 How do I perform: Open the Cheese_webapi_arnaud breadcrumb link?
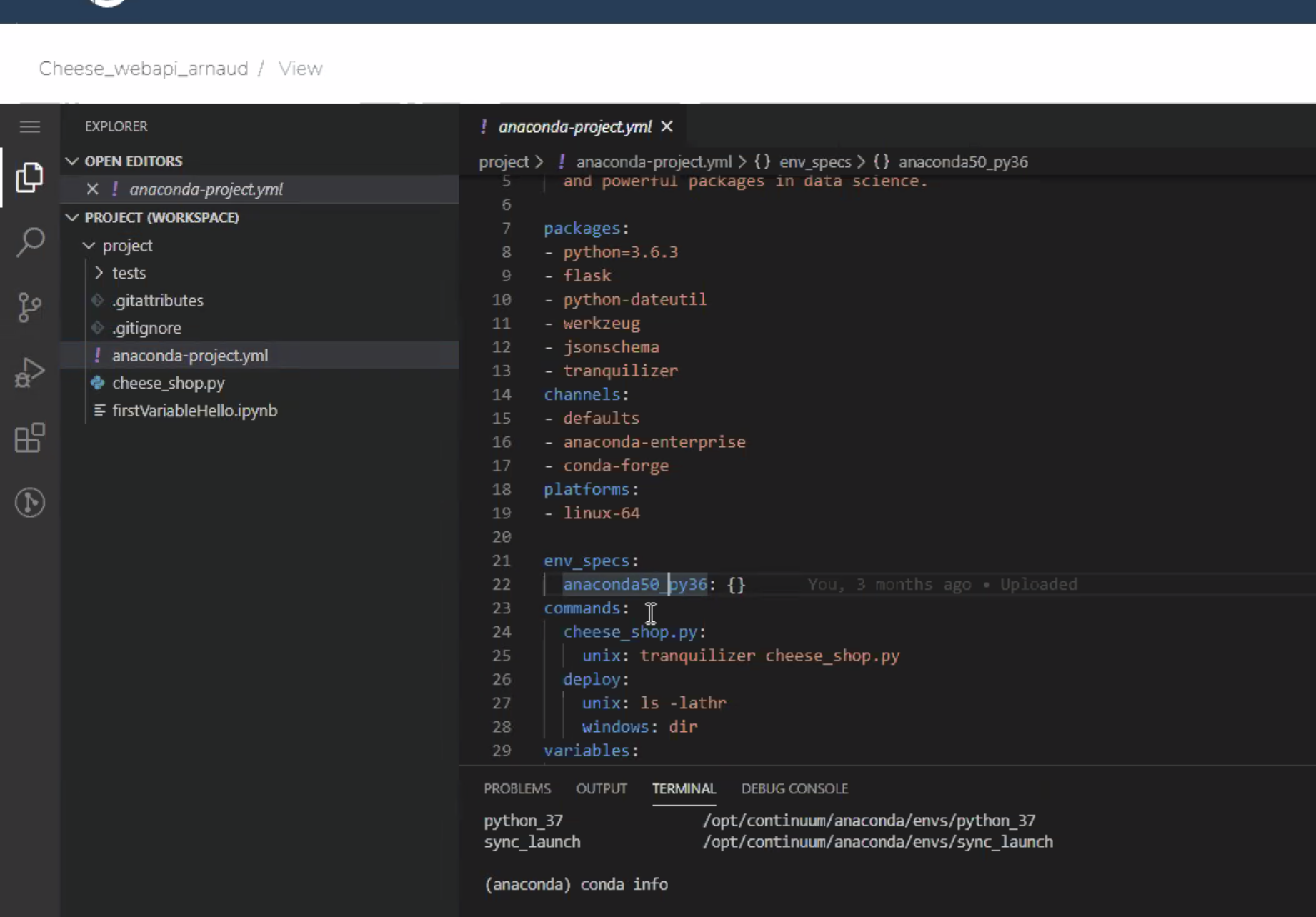tap(144, 69)
